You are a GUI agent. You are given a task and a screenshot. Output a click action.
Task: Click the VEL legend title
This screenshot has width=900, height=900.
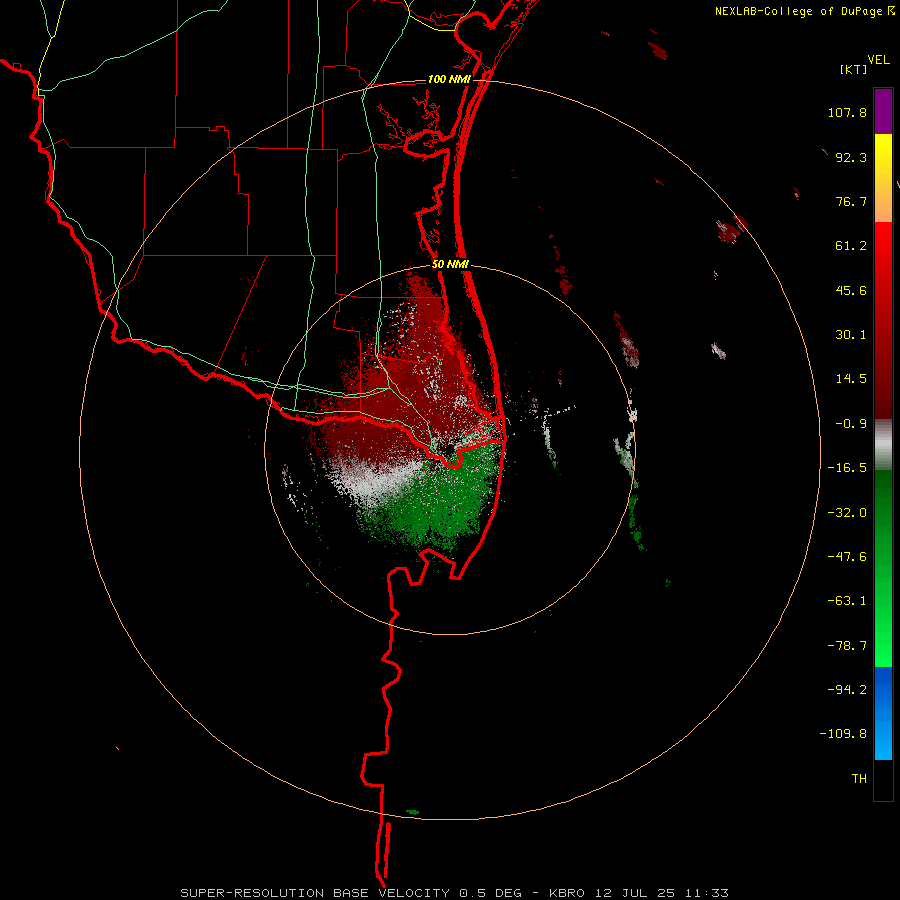(x=878, y=59)
